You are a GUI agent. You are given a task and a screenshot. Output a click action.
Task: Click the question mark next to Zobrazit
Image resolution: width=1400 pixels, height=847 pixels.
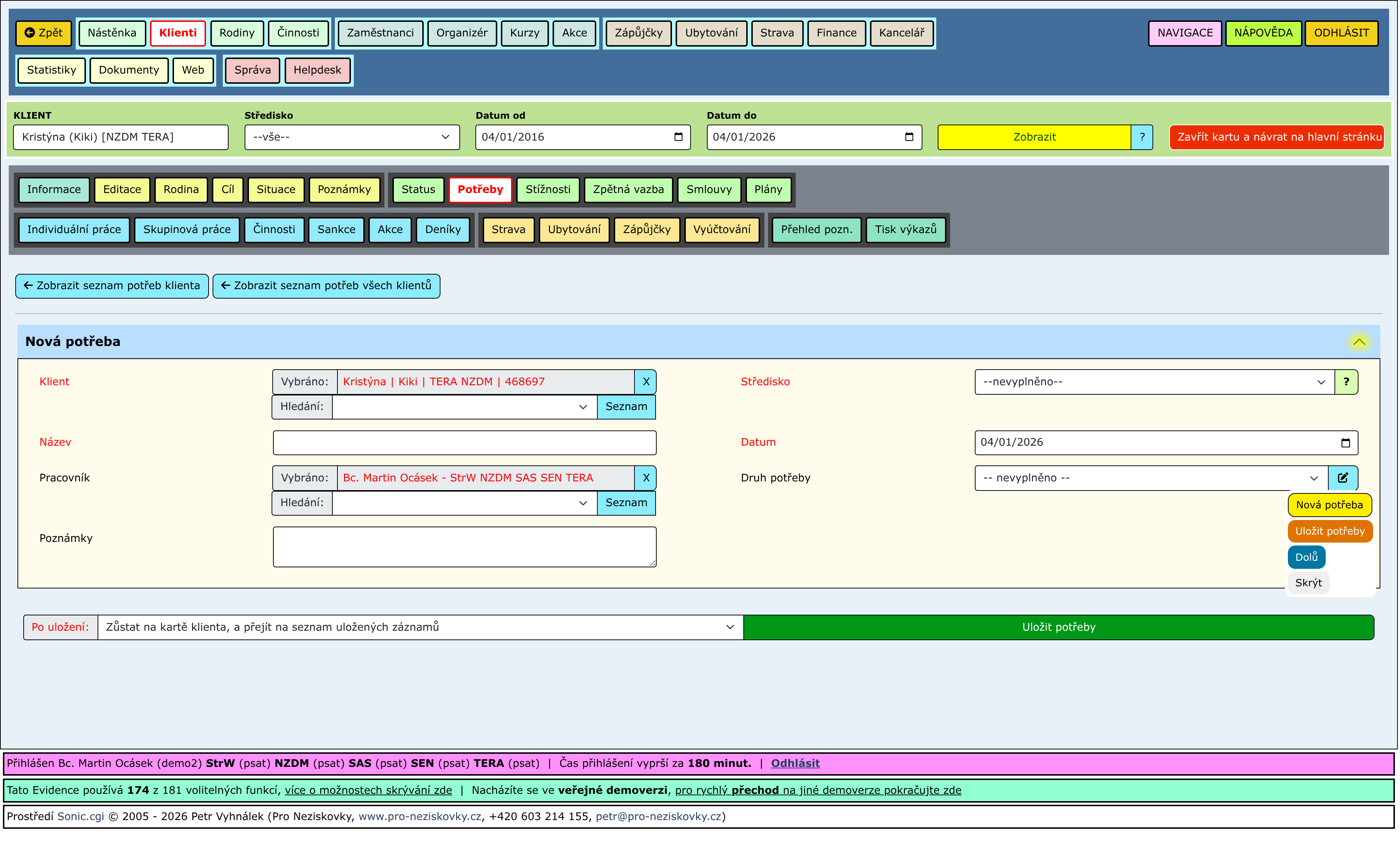[x=1142, y=137]
